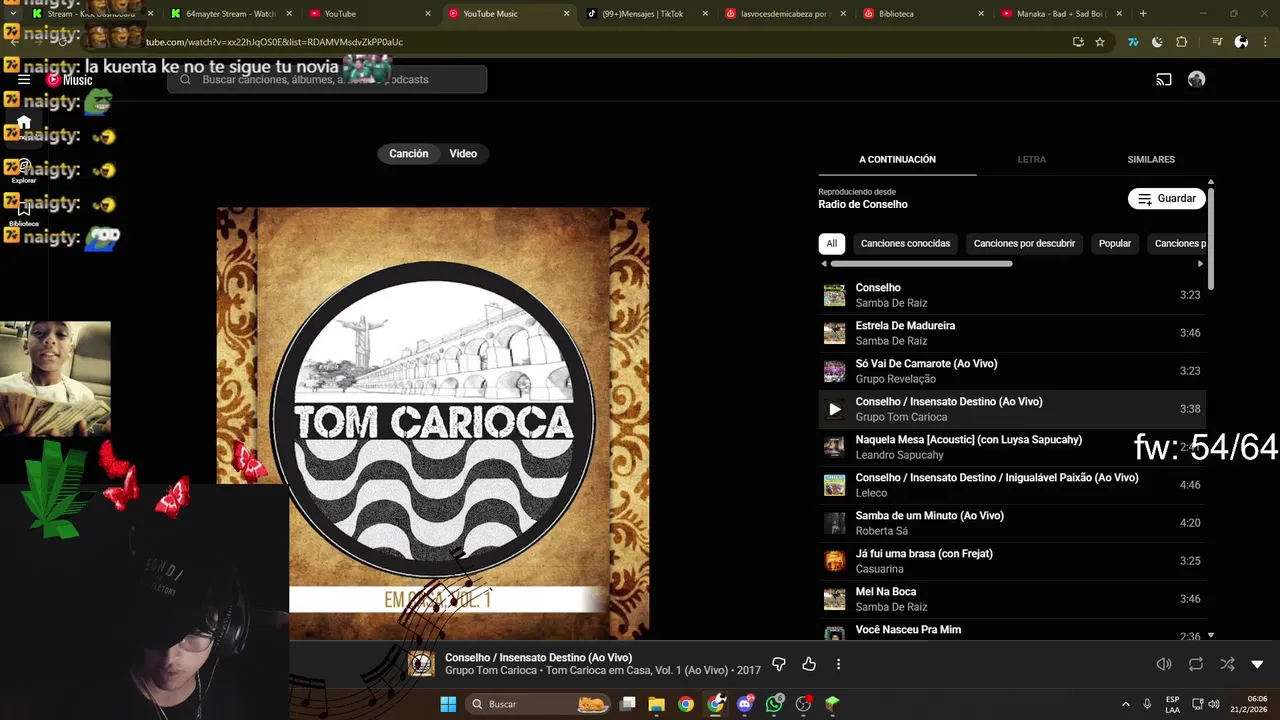Close the lasvocesdemicabeza browser tab
This screenshot has height=720, width=1280.
click(x=843, y=14)
